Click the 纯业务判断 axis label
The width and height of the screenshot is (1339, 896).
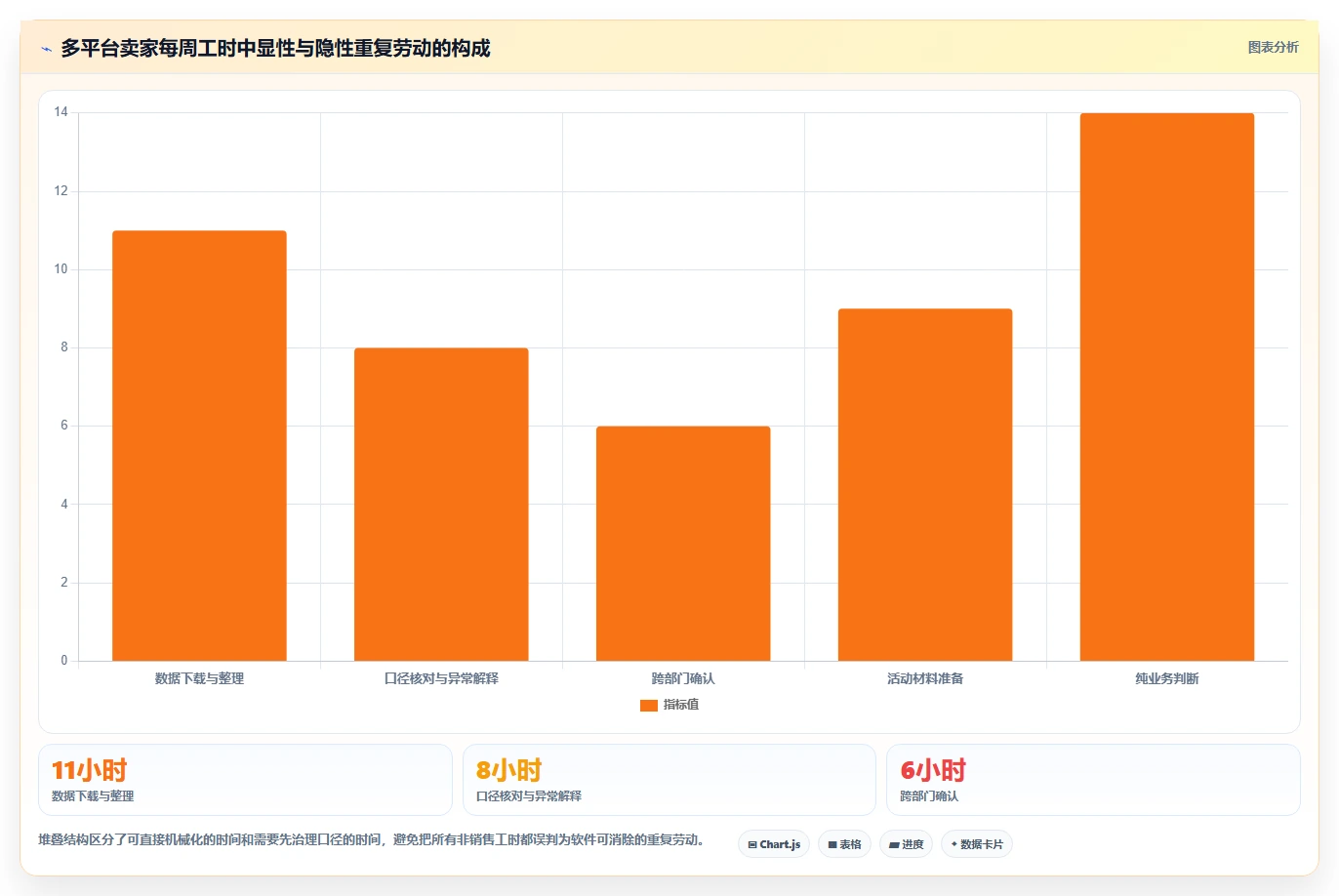coord(1167,678)
